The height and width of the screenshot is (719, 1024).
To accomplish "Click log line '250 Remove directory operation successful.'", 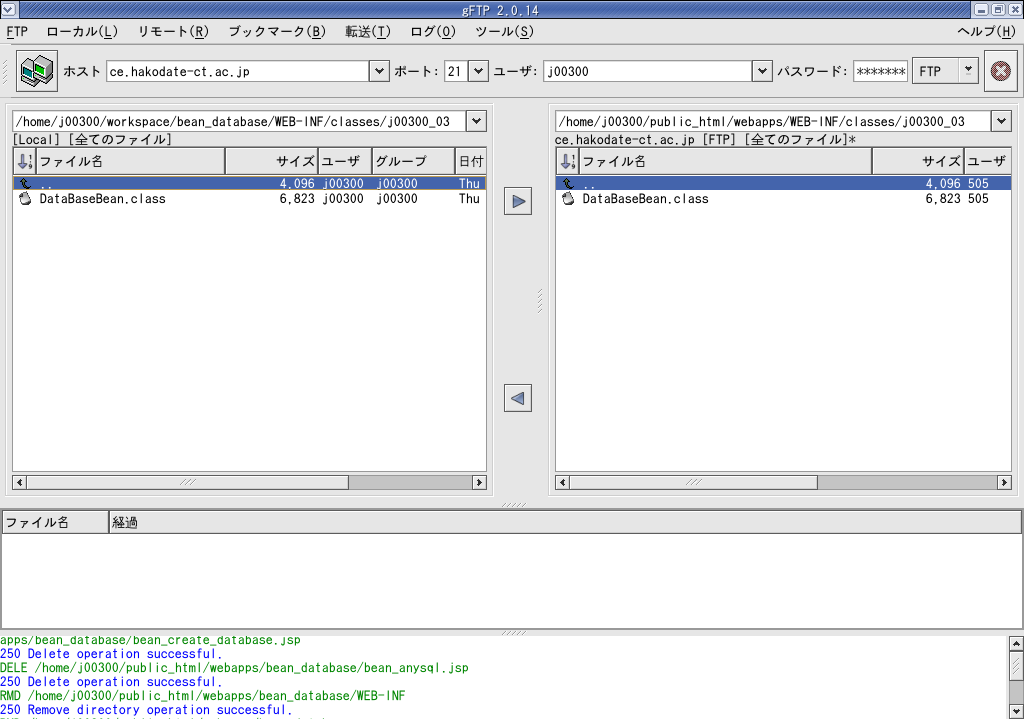I will tap(146, 710).
